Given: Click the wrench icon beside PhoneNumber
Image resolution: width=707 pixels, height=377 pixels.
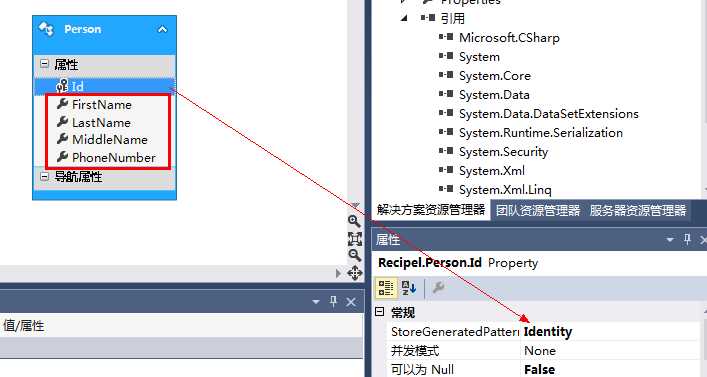Looking at the screenshot, I should click(62, 157).
